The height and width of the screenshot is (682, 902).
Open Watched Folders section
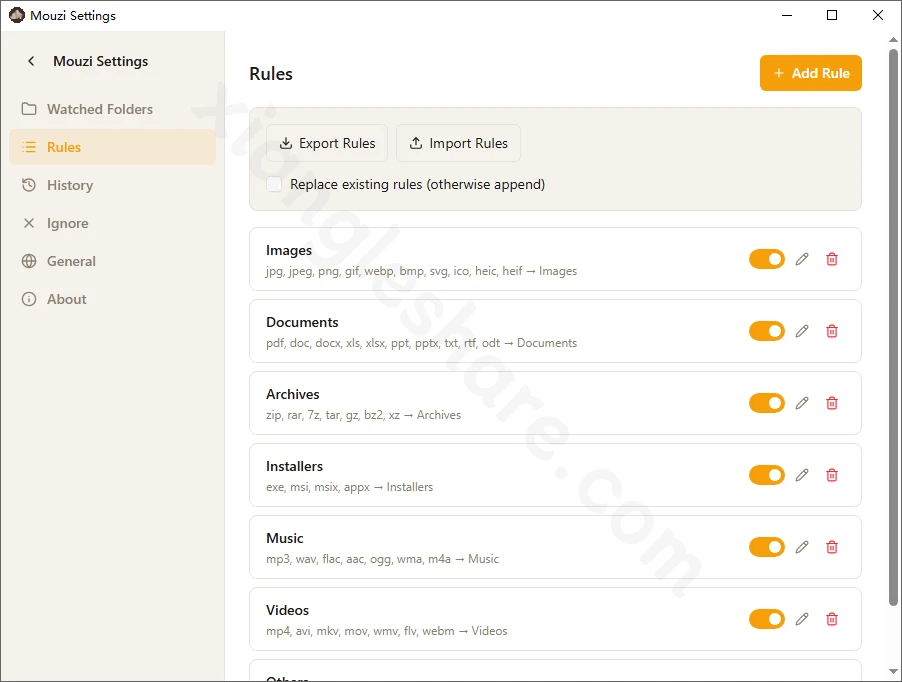coord(112,109)
